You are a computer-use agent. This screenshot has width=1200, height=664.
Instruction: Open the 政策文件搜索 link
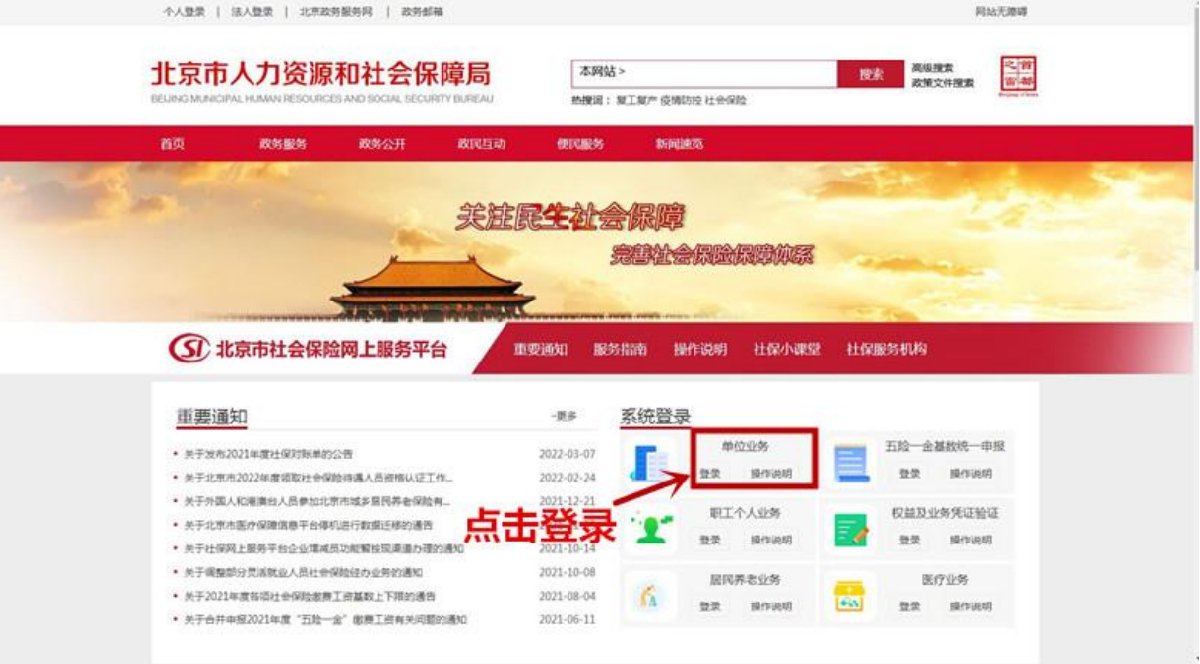(x=942, y=83)
